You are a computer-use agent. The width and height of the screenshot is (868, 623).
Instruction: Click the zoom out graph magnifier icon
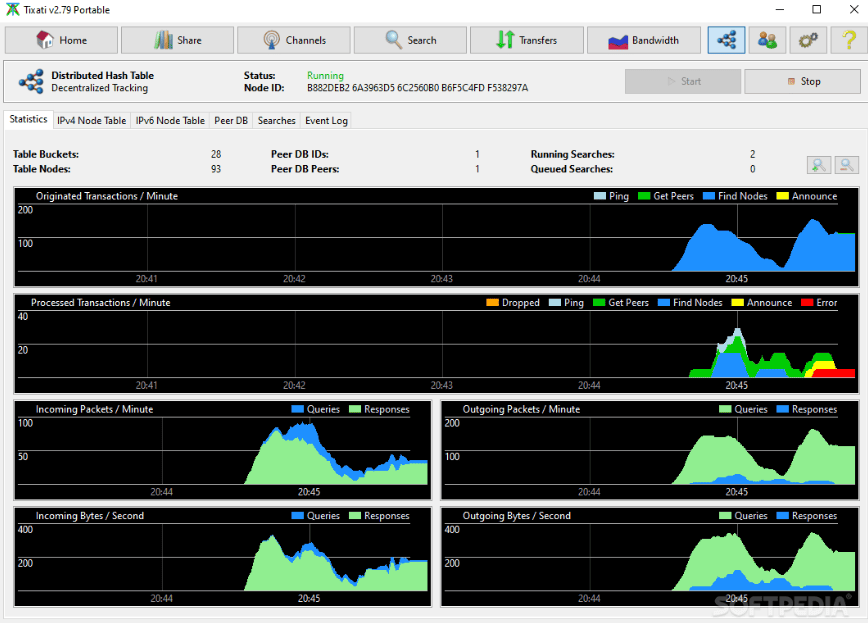point(846,164)
